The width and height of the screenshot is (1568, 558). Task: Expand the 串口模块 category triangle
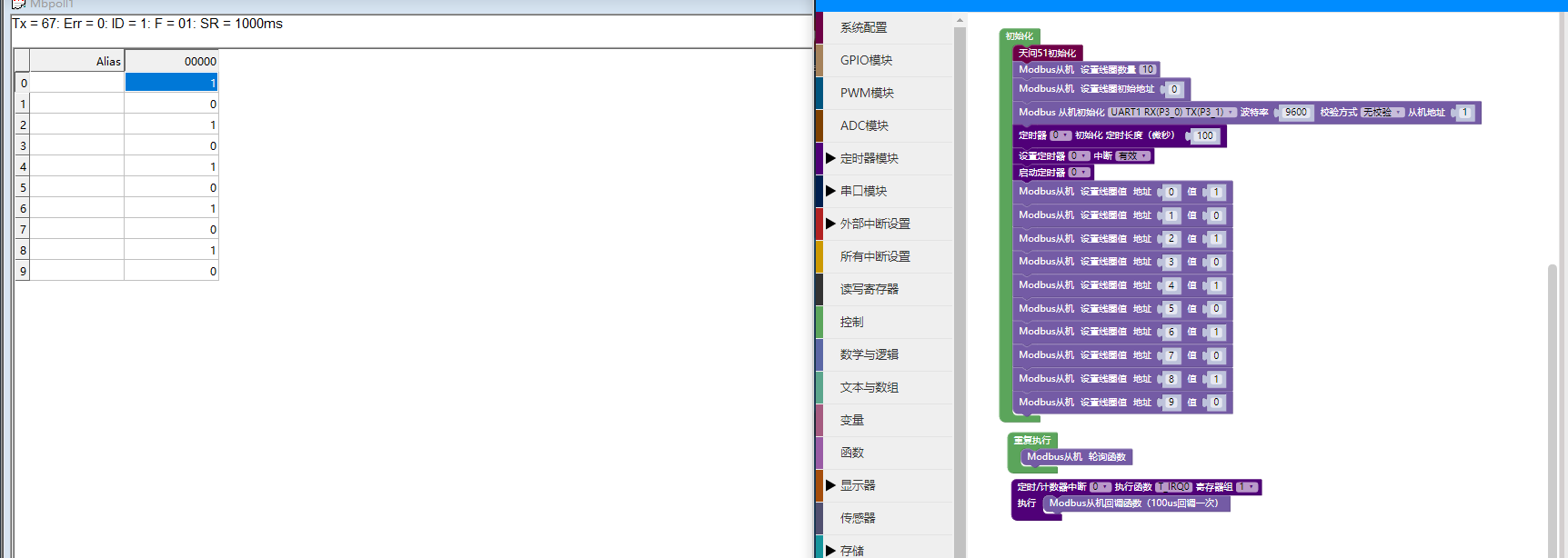[830, 191]
